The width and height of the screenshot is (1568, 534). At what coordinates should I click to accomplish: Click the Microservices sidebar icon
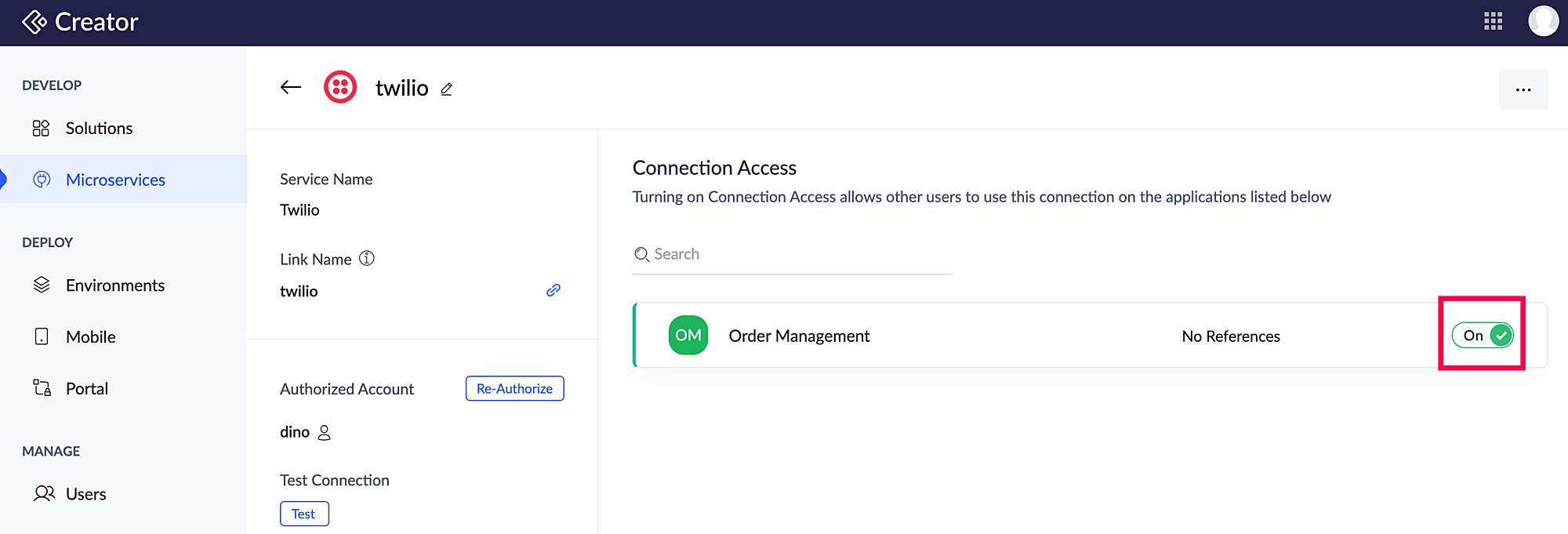[42, 180]
